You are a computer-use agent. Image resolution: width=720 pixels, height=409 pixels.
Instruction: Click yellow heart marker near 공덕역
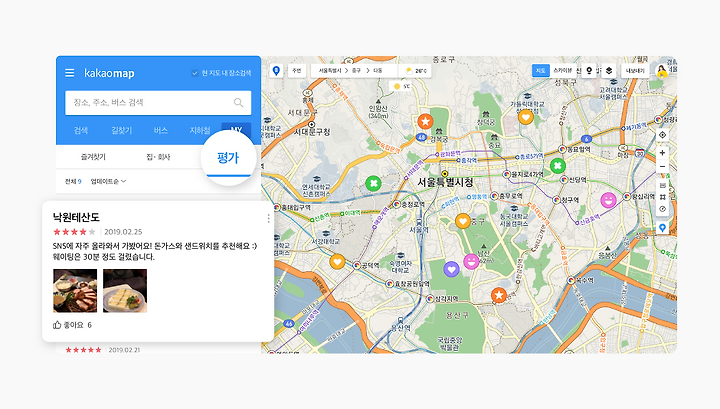pos(338,262)
